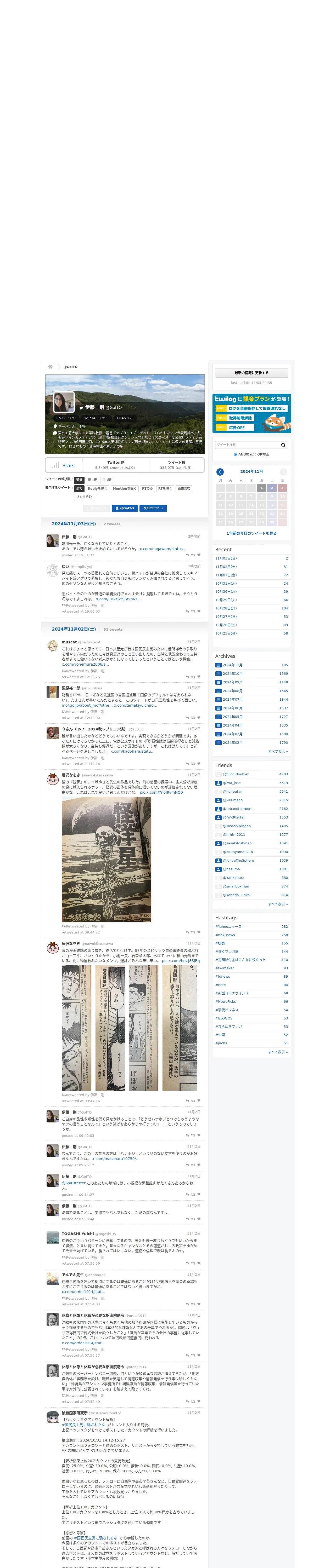Click the archive list icon for 2024年10月
The height and width of the screenshot is (1568, 336).
pos(218,674)
